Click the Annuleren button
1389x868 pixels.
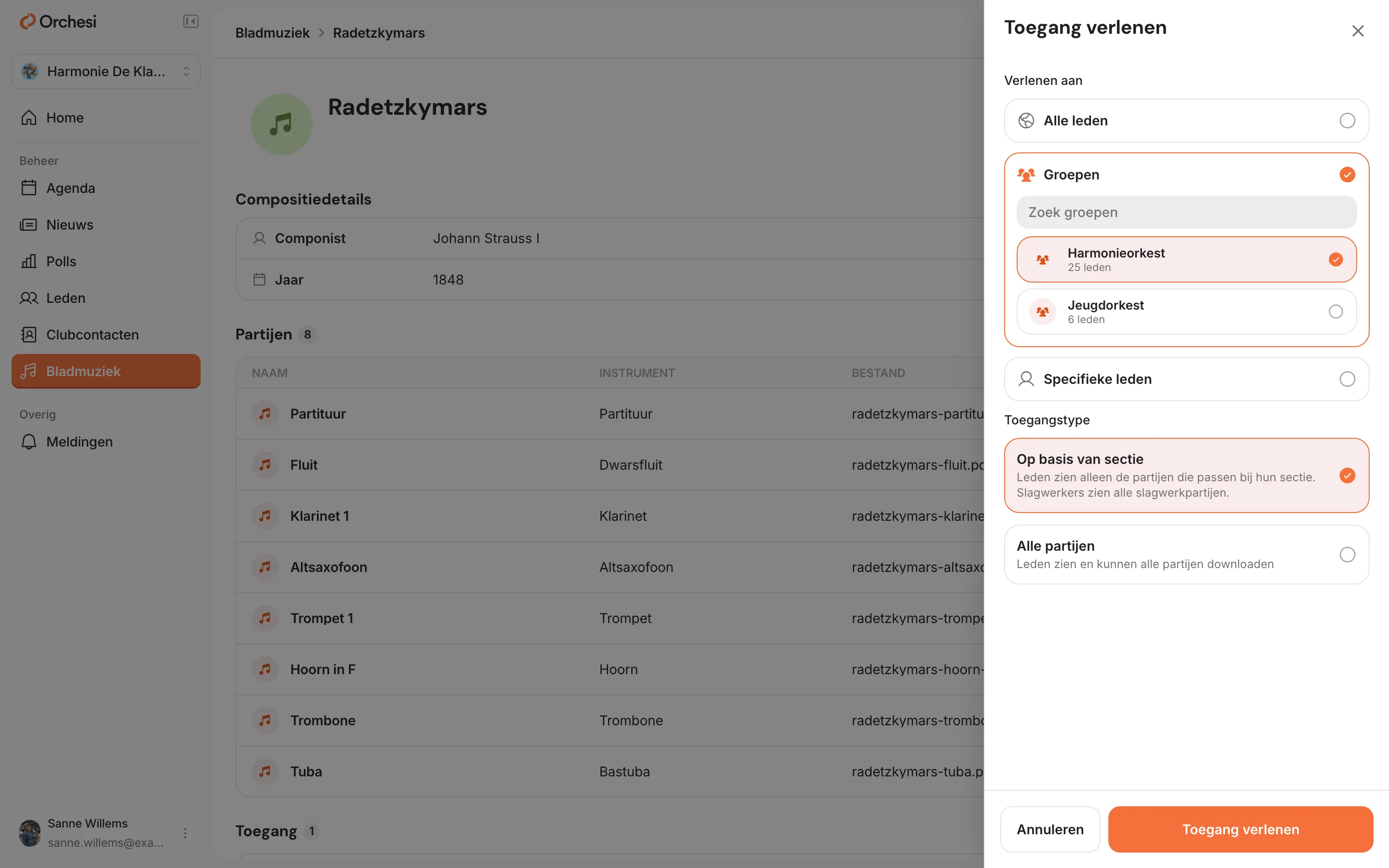click(x=1050, y=829)
